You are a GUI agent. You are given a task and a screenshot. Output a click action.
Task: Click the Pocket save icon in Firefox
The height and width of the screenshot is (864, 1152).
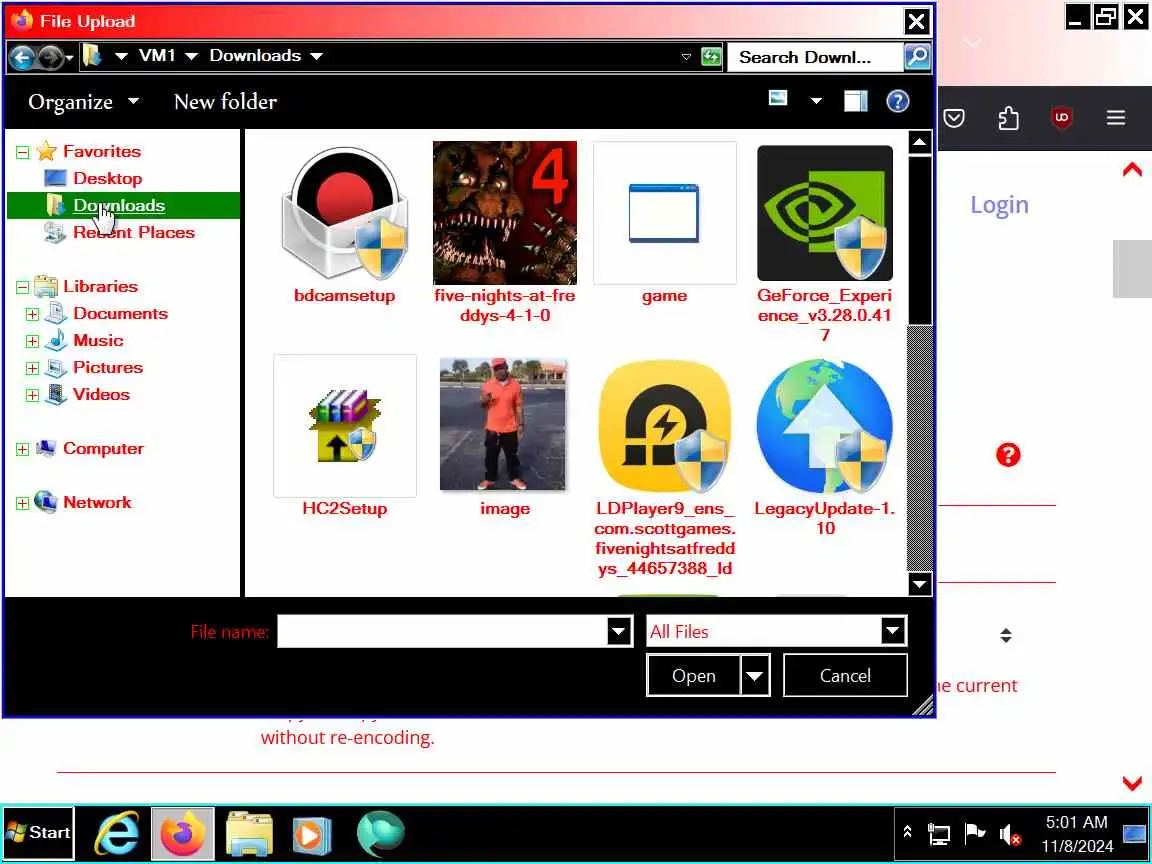coord(954,118)
